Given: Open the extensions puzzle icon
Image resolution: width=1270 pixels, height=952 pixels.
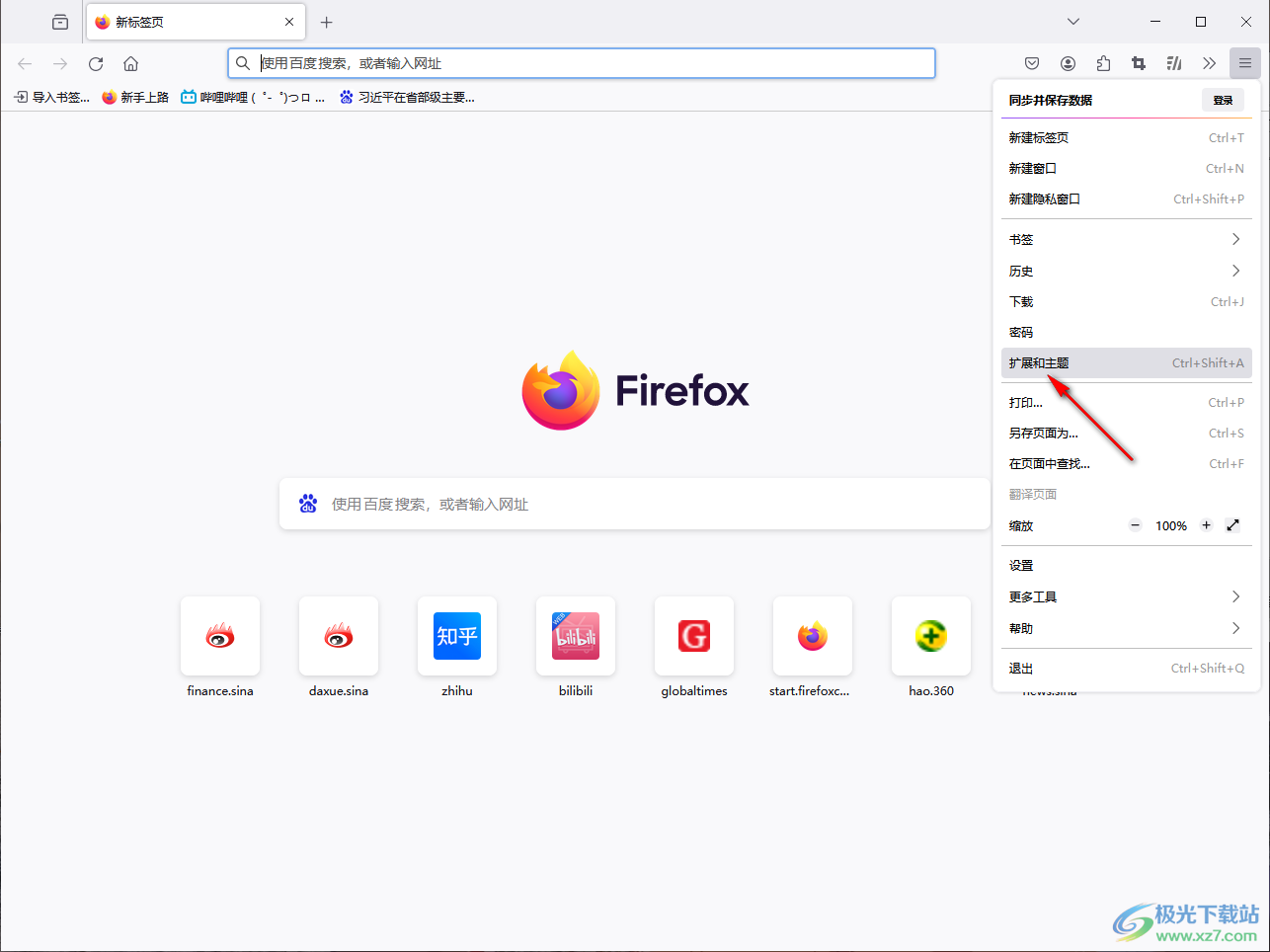Looking at the screenshot, I should coord(1103,63).
